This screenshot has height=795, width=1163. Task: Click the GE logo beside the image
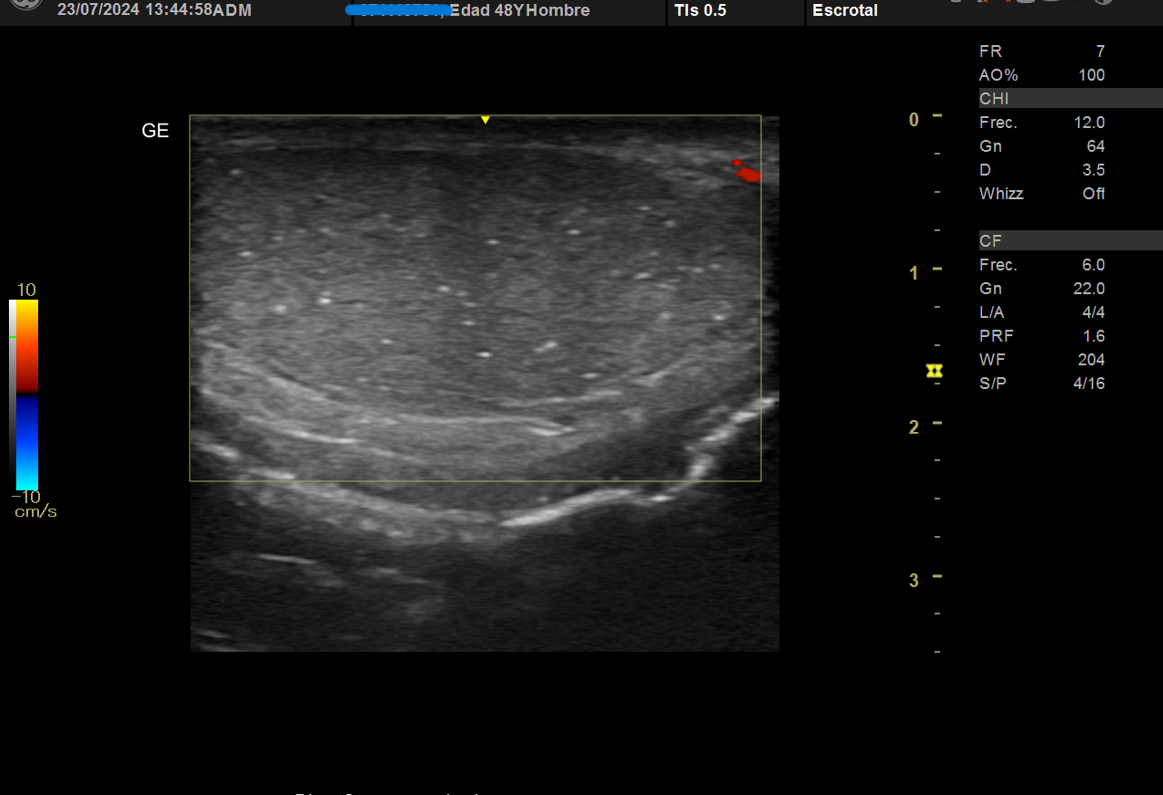(x=155, y=131)
